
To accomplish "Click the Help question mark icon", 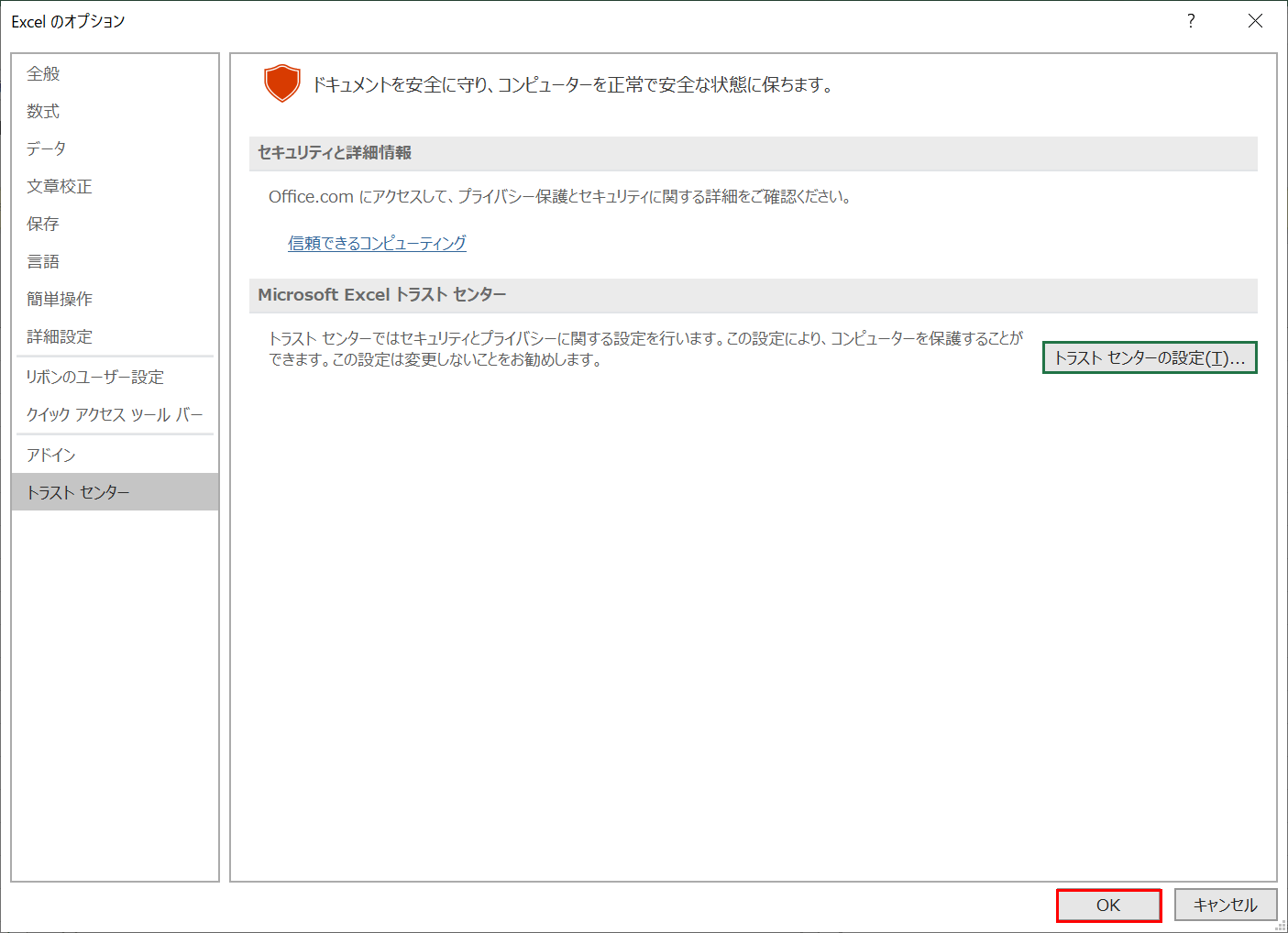I will [x=1190, y=20].
